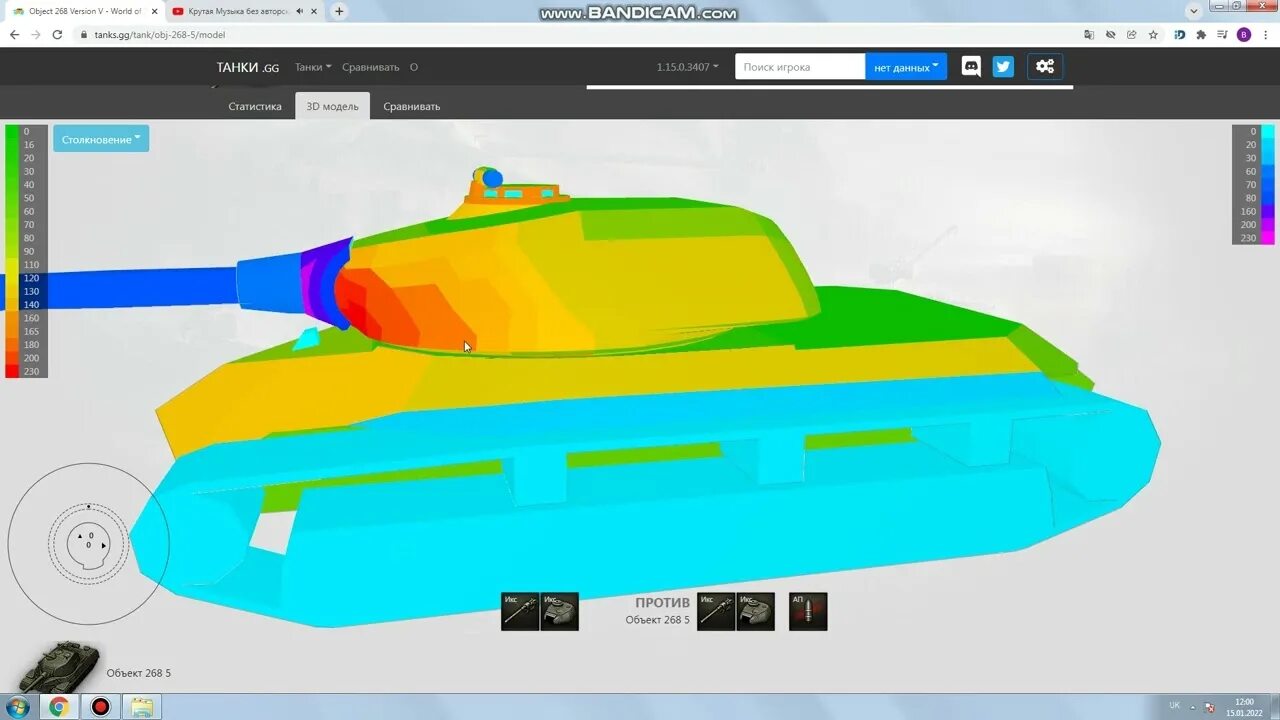Open the Google Translate page icon
Viewport: 1280px width, 720px height.
[x=1089, y=34]
